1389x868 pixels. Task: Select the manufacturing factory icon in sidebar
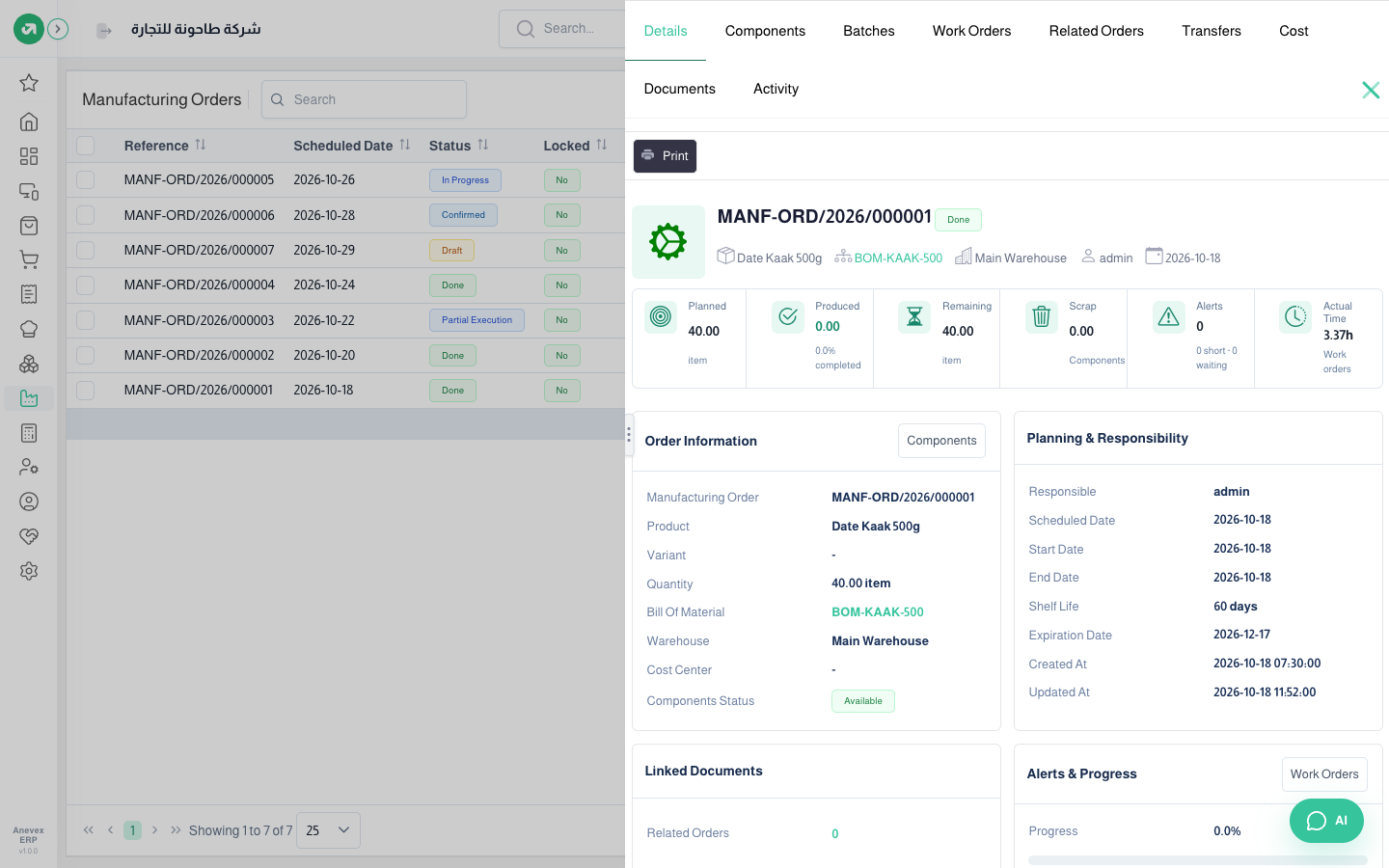(29, 398)
